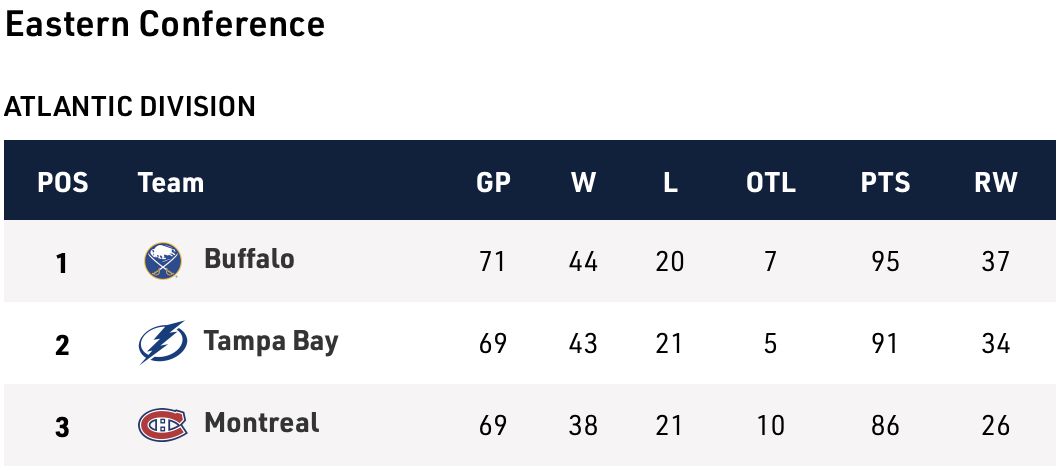Click Buffalo's 44 wins value

tap(583, 262)
